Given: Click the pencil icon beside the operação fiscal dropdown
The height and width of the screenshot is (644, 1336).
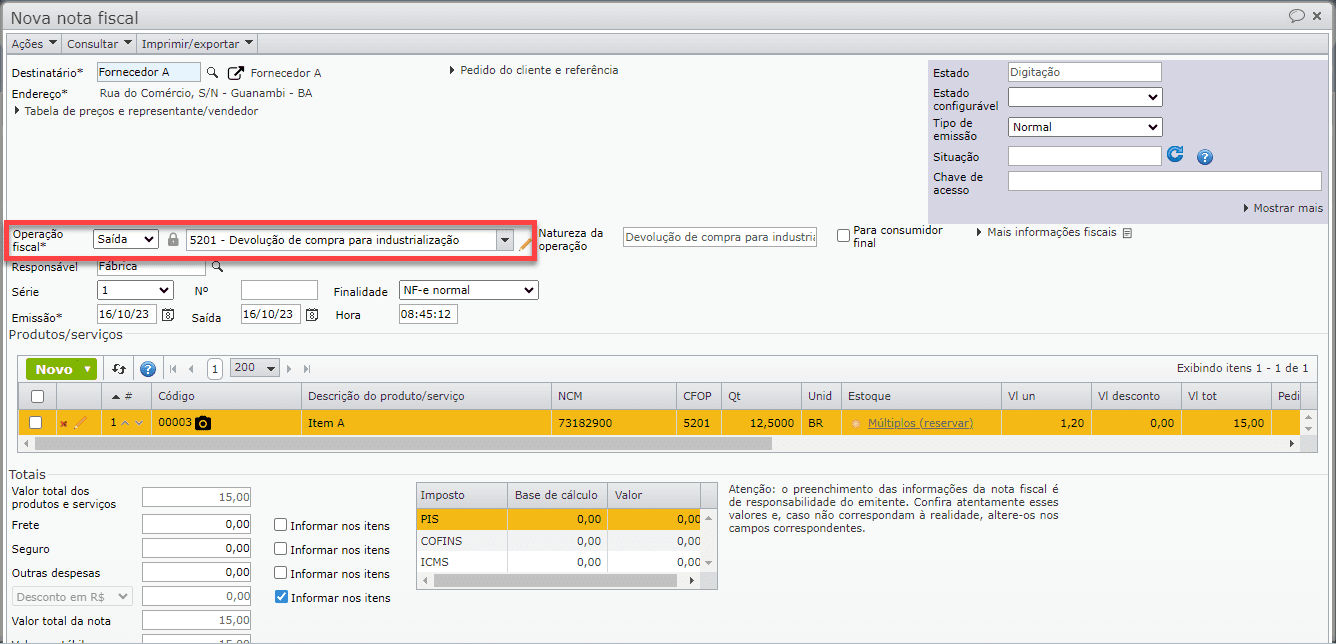Looking at the screenshot, I should pyautogui.click(x=525, y=241).
